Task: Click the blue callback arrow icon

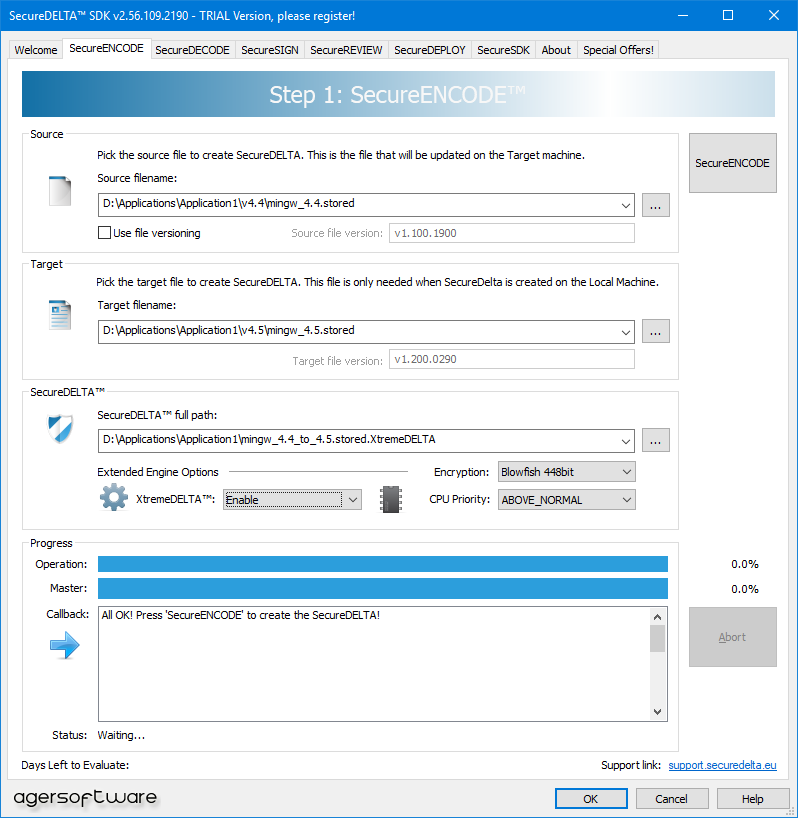Action: (65, 645)
